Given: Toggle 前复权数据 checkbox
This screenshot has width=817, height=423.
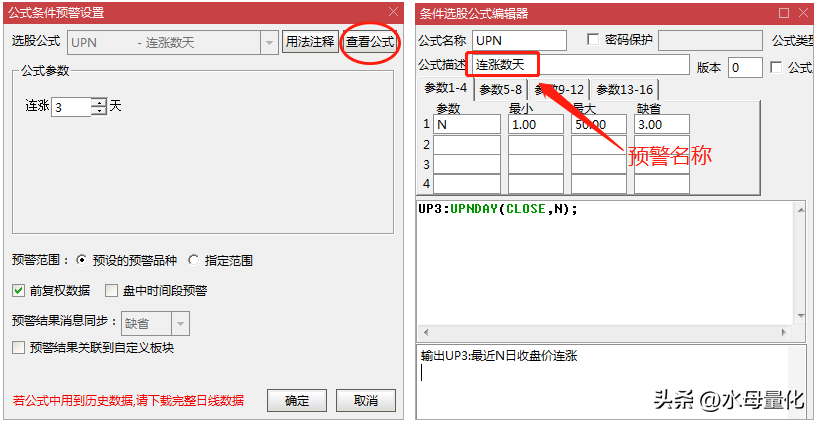Looking at the screenshot, I should coord(18,291).
